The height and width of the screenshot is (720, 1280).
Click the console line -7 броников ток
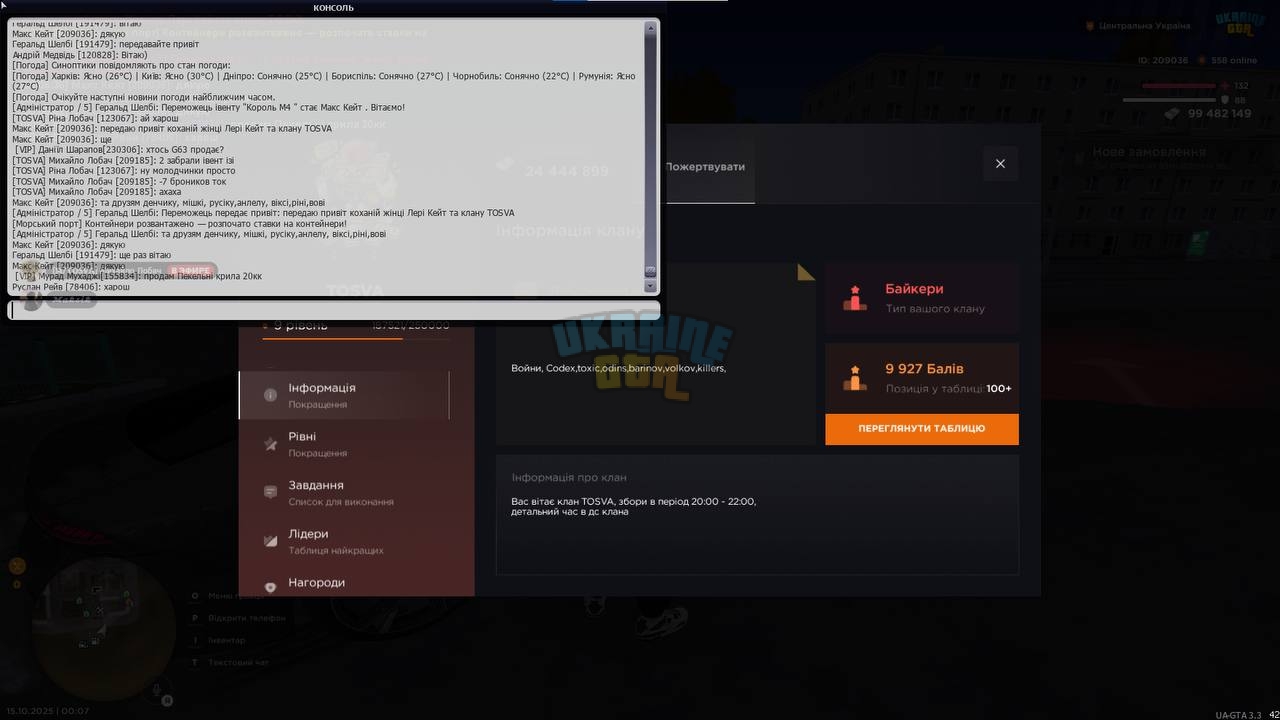[119, 182]
